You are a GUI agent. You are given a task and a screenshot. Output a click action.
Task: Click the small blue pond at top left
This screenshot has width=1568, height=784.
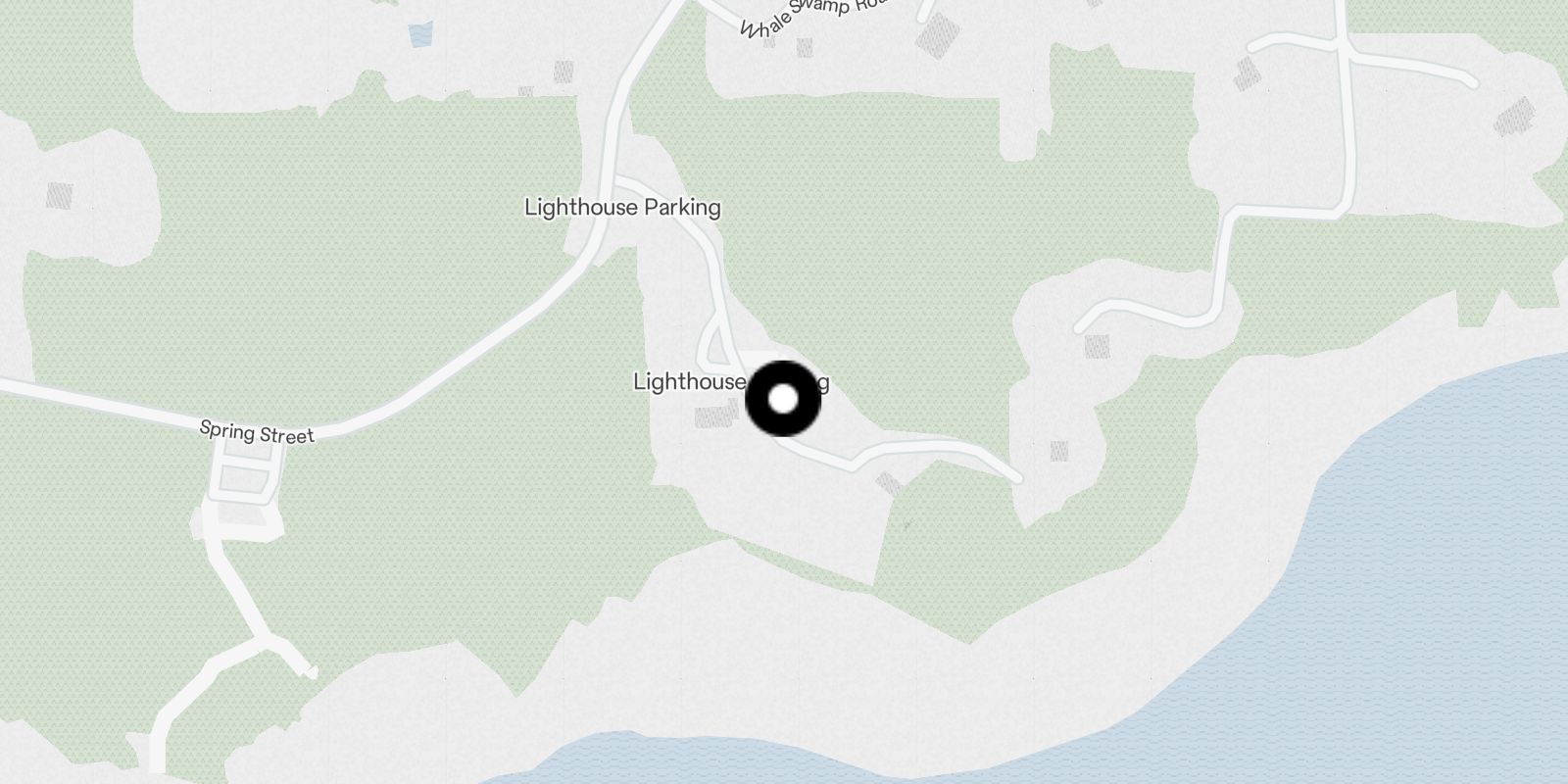coord(420,35)
